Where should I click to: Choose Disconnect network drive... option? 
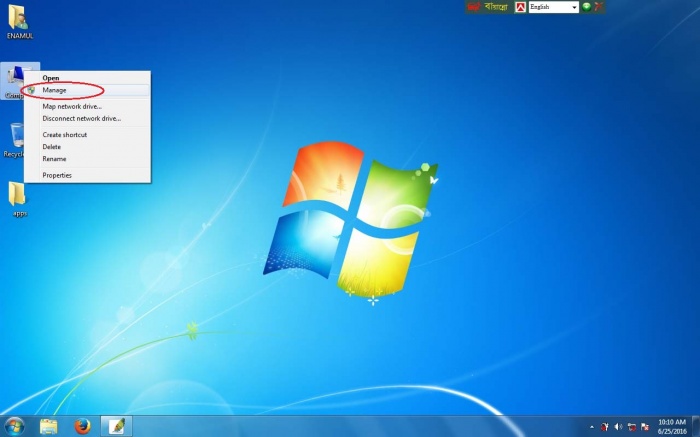[87, 118]
